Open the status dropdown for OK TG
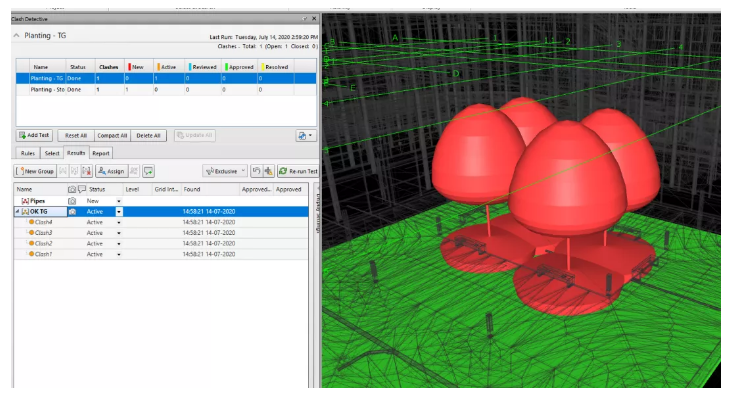This screenshot has height=395, width=729. [x=119, y=212]
